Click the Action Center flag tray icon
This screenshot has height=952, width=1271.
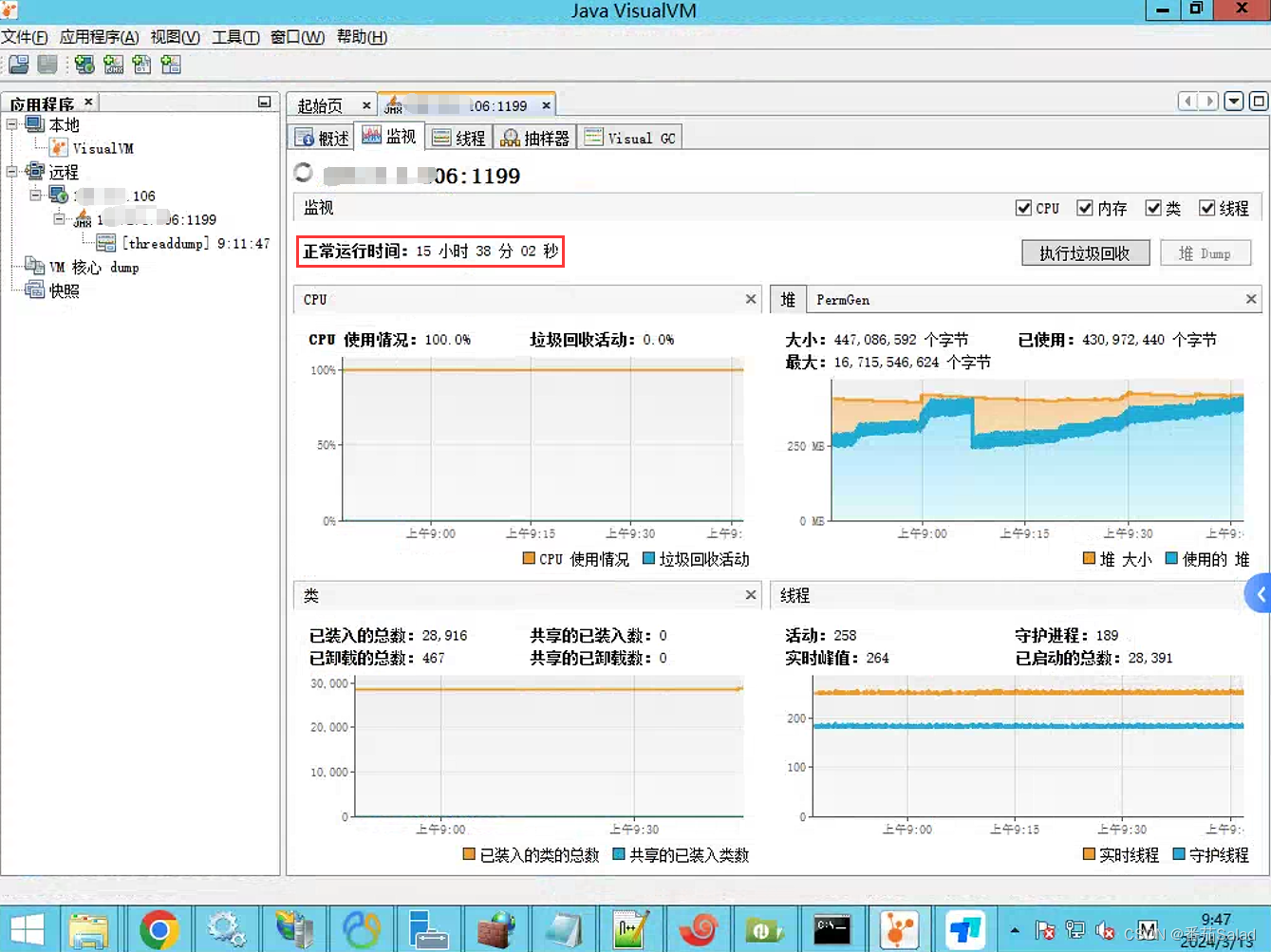click(1045, 930)
